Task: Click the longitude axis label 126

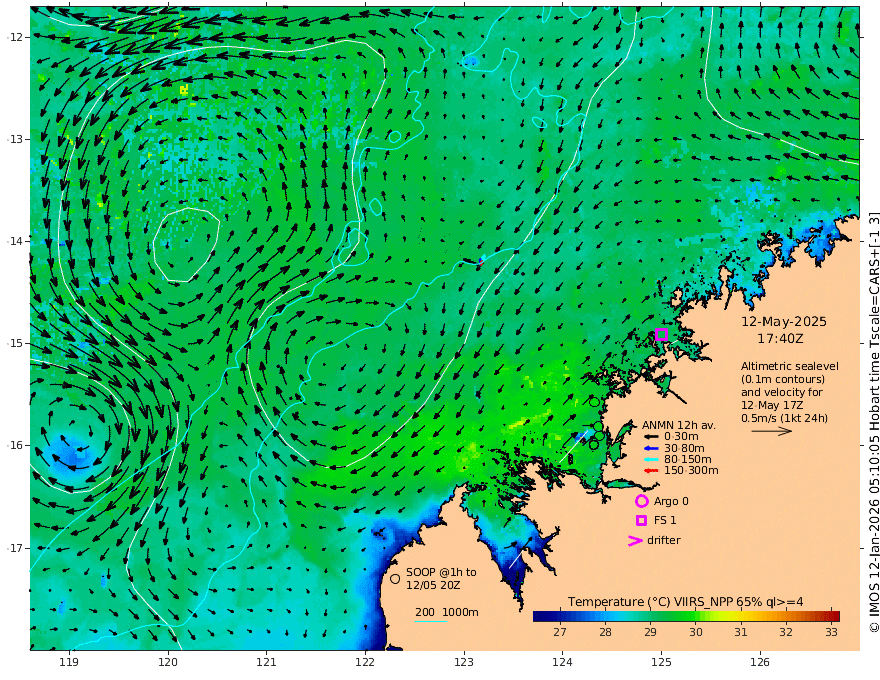Action: tap(760, 663)
